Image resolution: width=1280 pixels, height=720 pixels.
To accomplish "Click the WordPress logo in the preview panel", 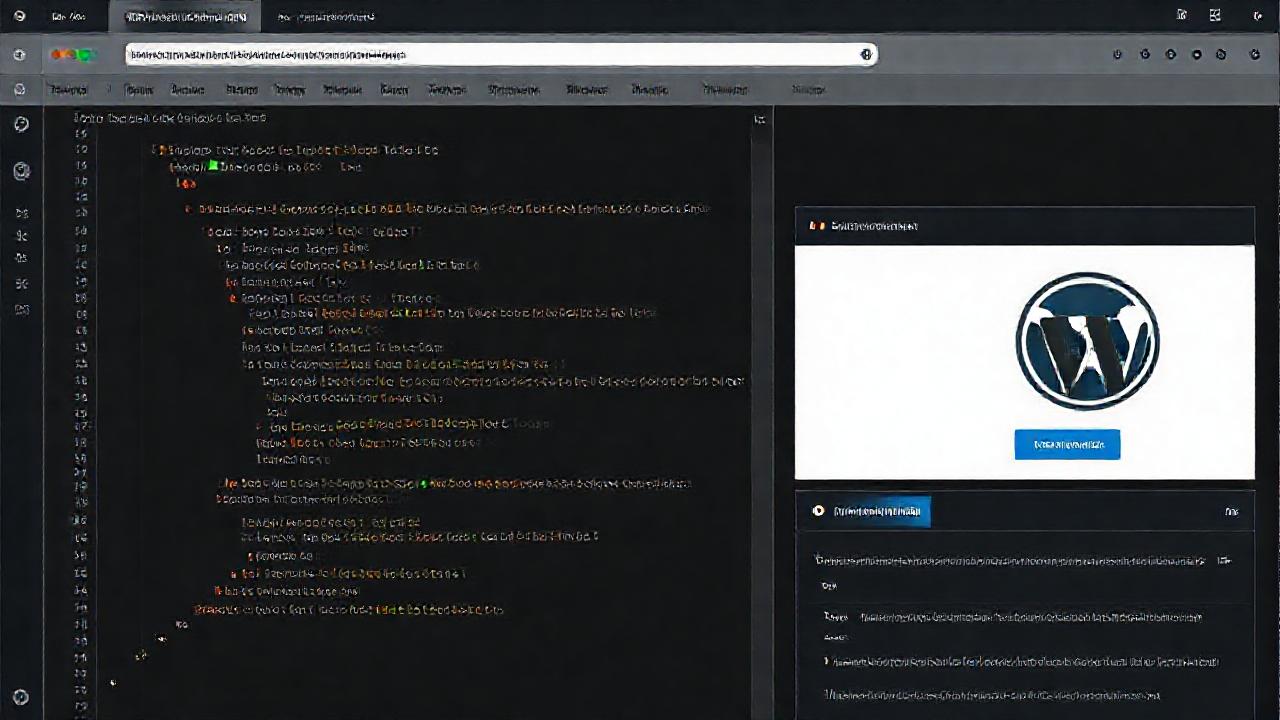I will [1087, 341].
